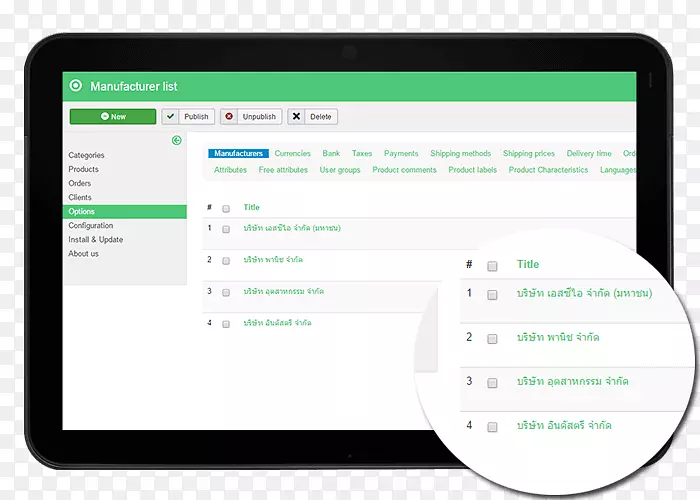The width and height of the screenshot is (700, 500).
Task: Open manufacturer บริษัท พานิช จำกัด in tablet list
Action: (x=273, y=260)
